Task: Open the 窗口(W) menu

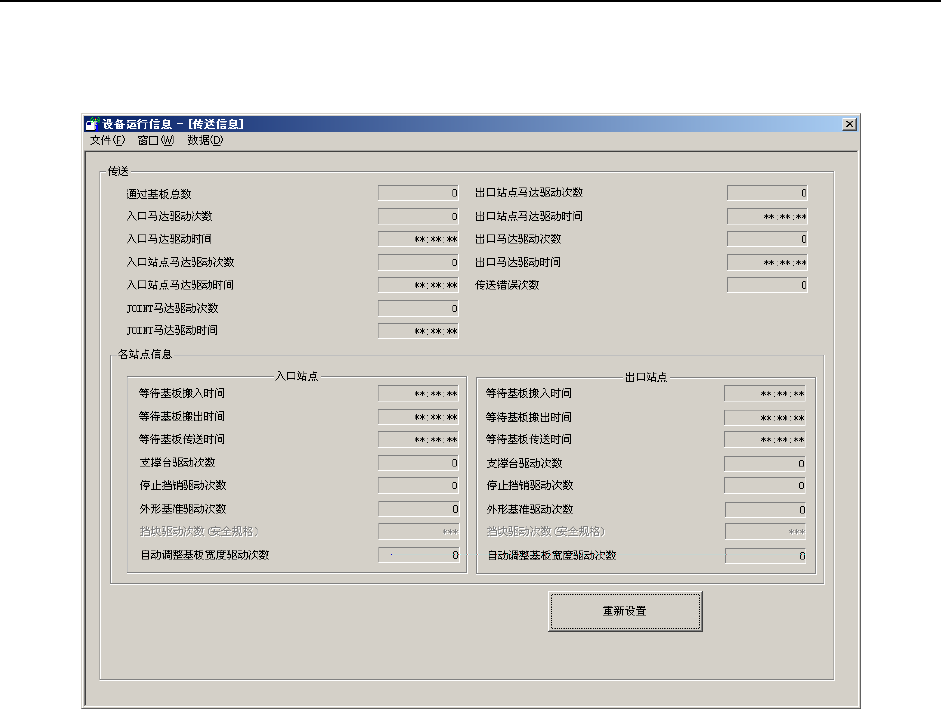Action: pos(155,140)
